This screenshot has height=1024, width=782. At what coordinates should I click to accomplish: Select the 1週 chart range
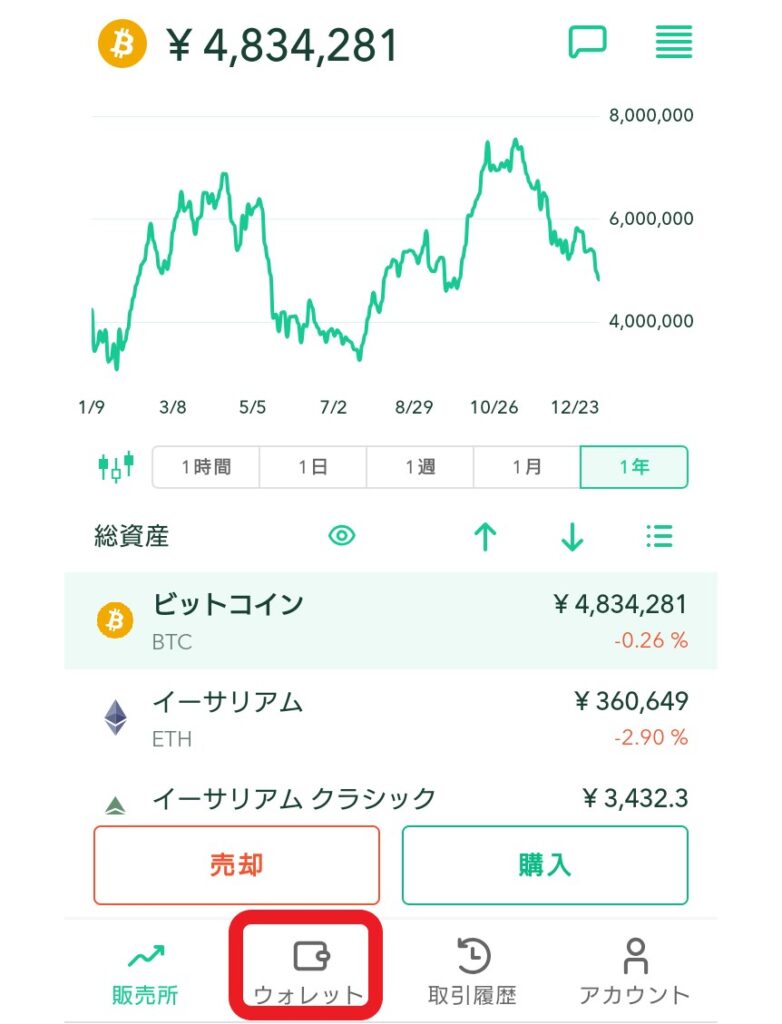420,467
